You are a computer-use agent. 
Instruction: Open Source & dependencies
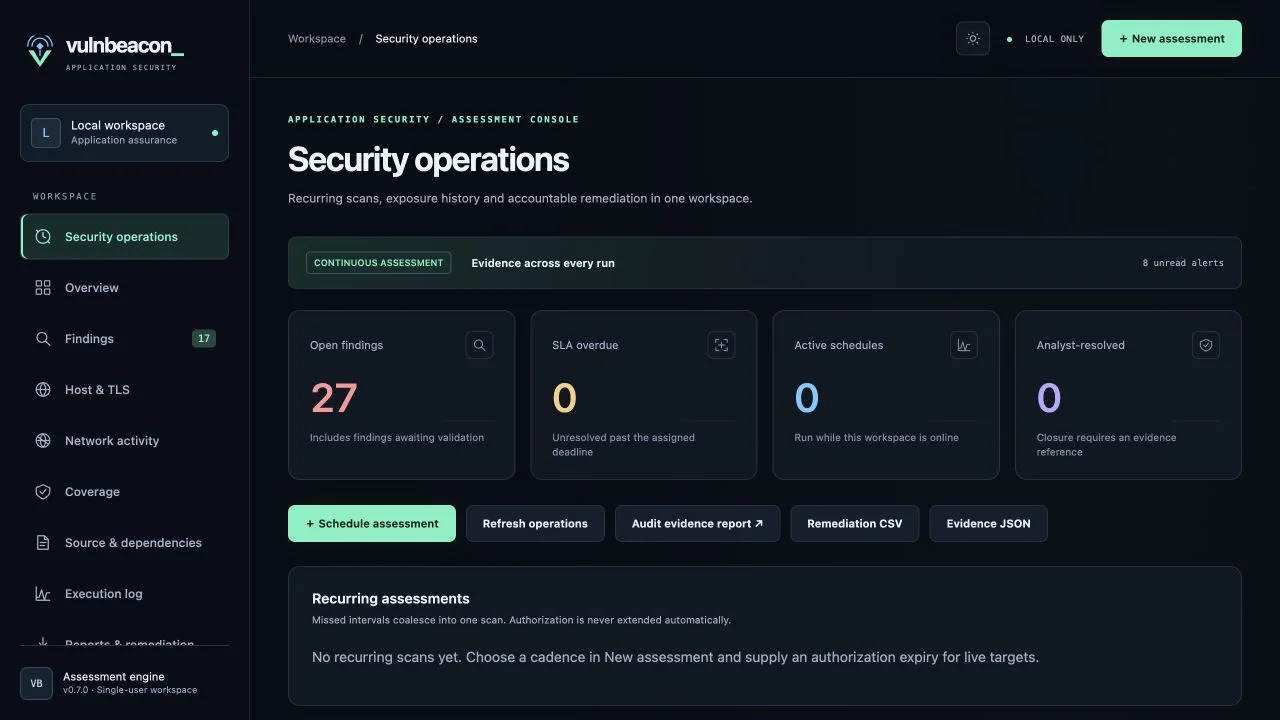point(125,543)
